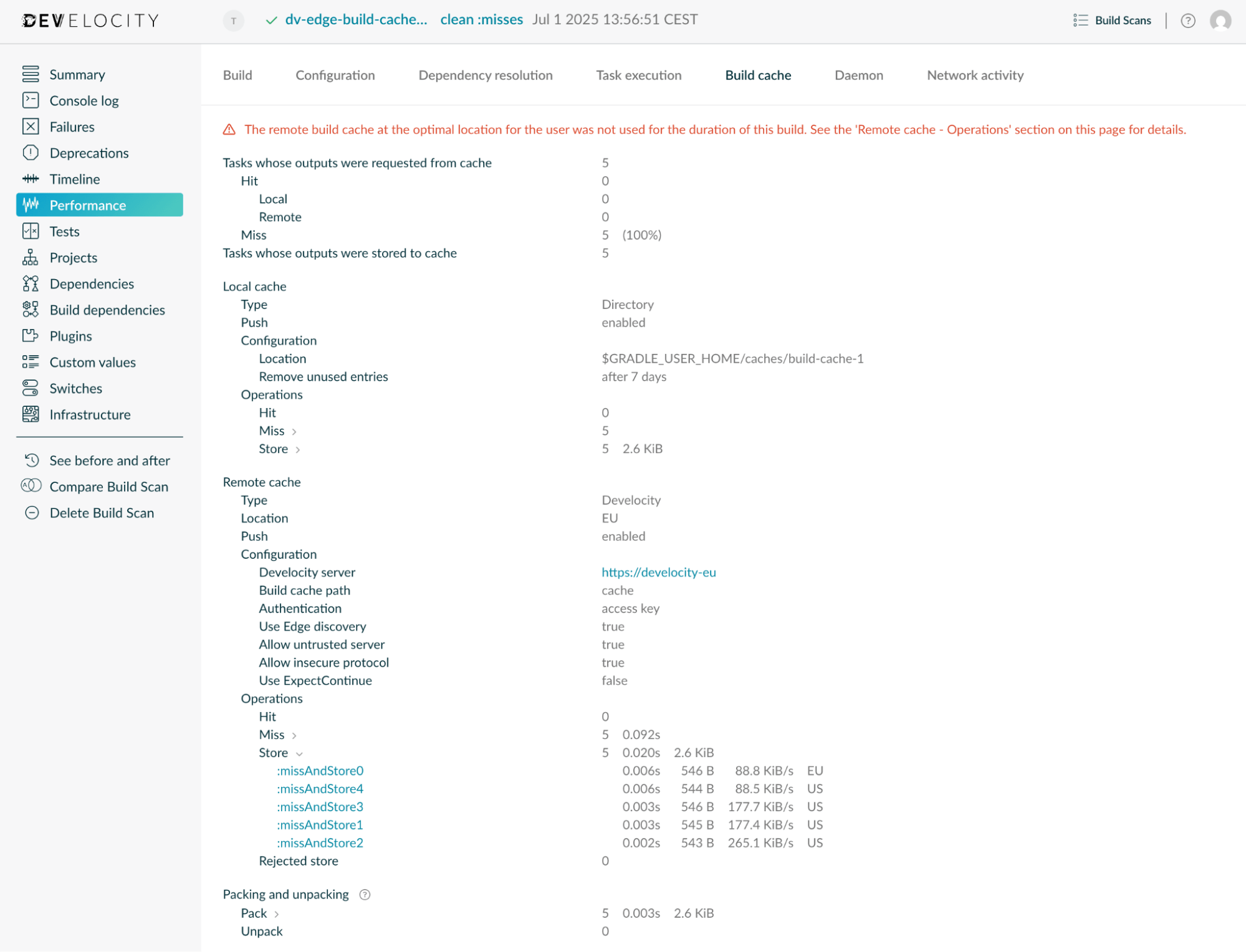
Task: Open Compare Build Scan
Action: click(108, 486)
